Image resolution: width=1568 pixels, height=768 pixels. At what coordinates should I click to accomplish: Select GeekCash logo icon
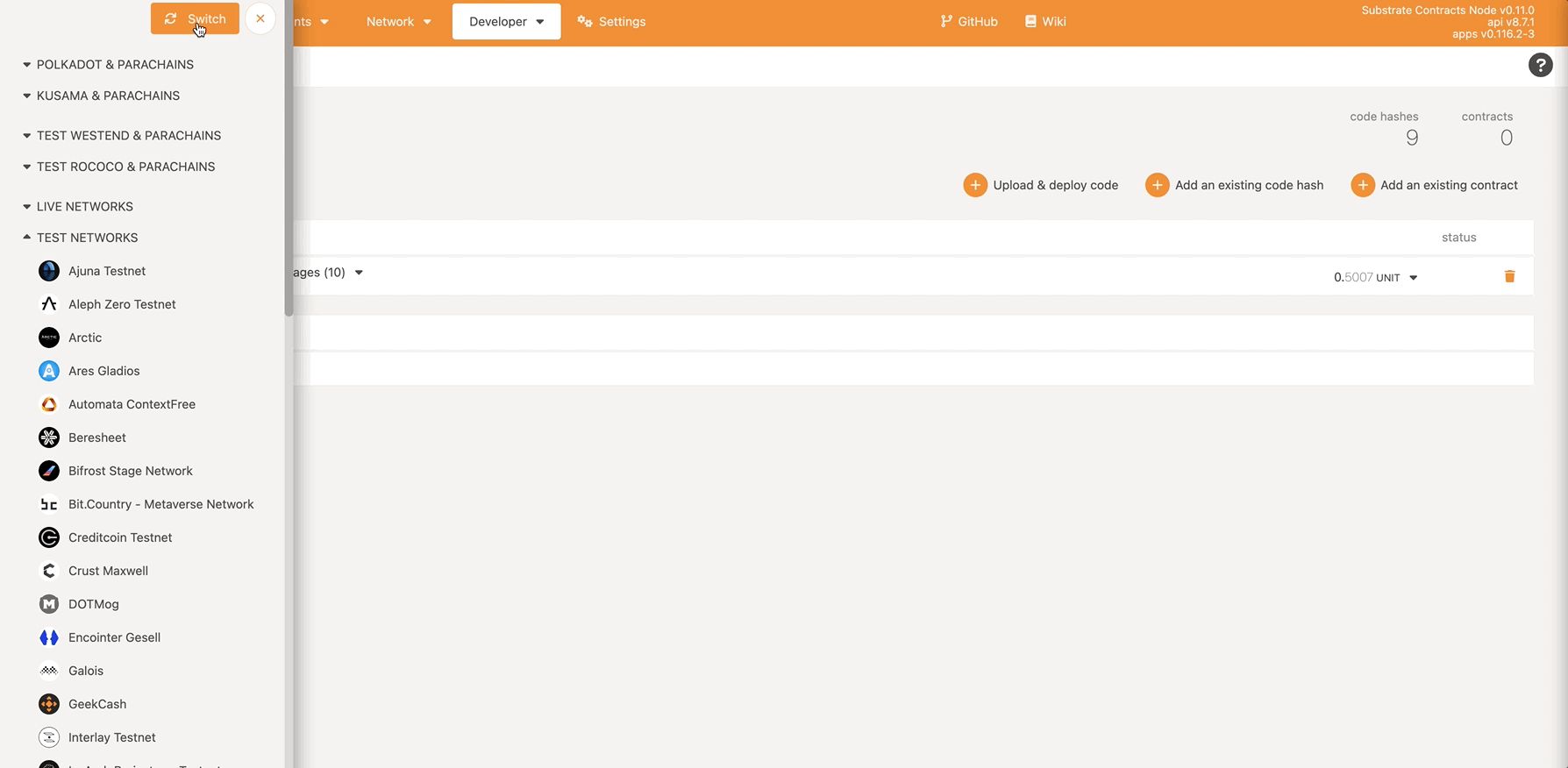[49, 704]
